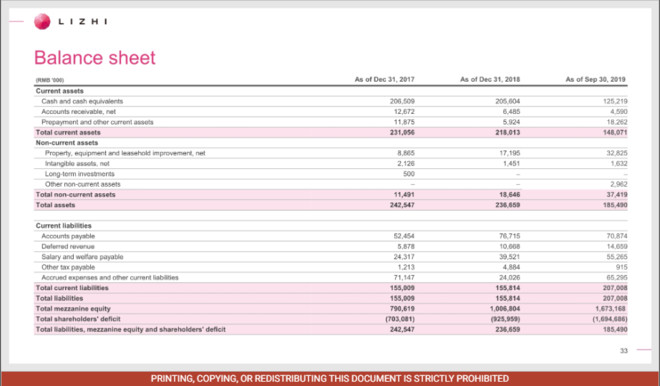Select salary and welfare payable value 39,521
Viewport: 660px width, 386px height.
tap(509, 257)
